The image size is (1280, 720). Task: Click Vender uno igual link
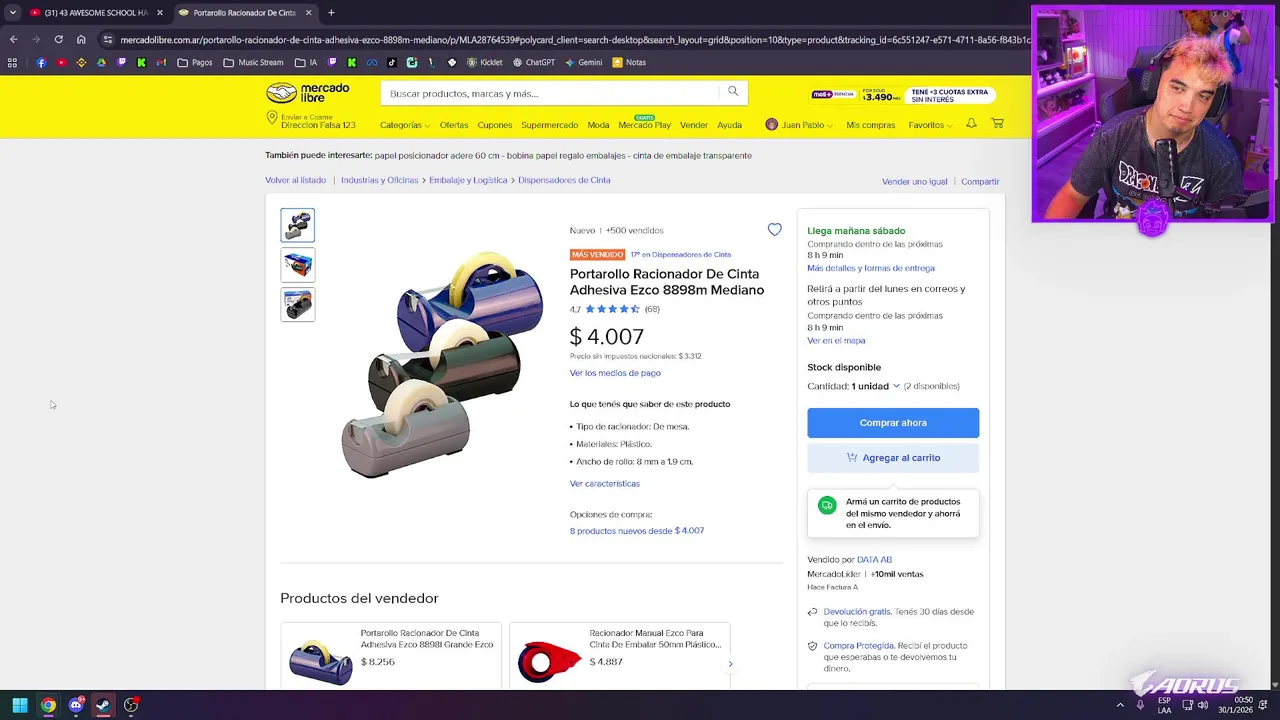coord(914,181)
